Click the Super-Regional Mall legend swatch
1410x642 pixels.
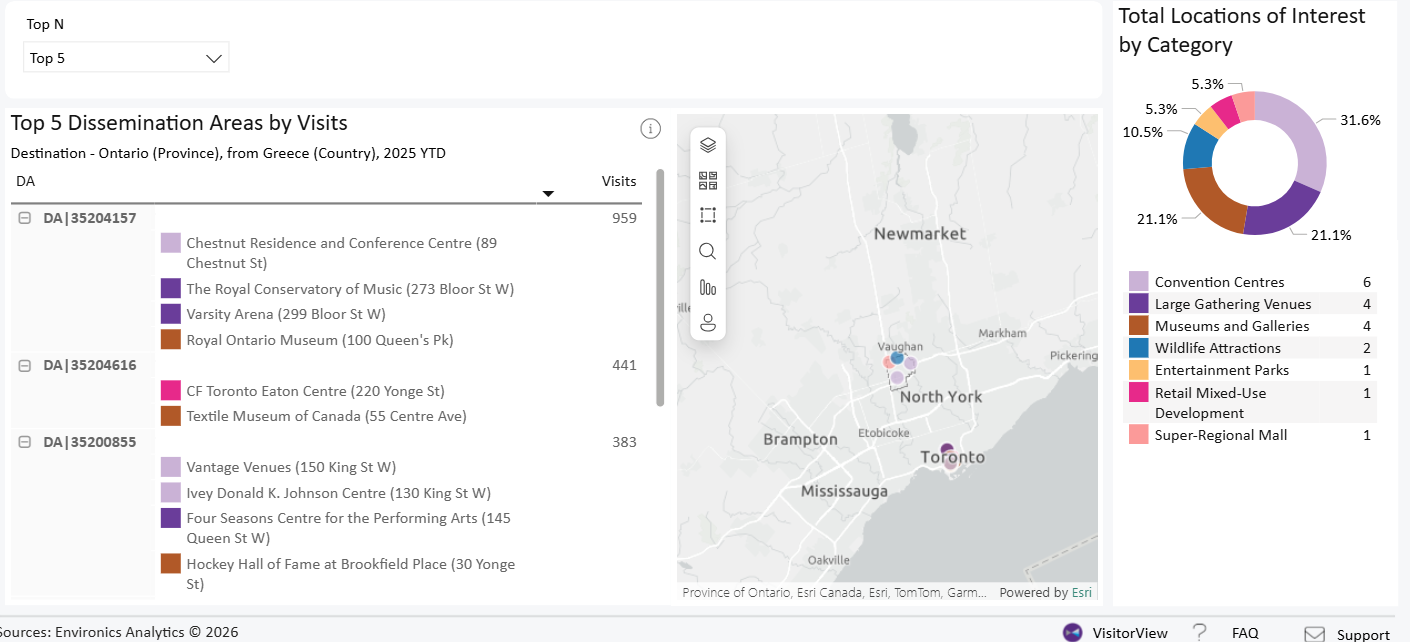(1139, 434)
